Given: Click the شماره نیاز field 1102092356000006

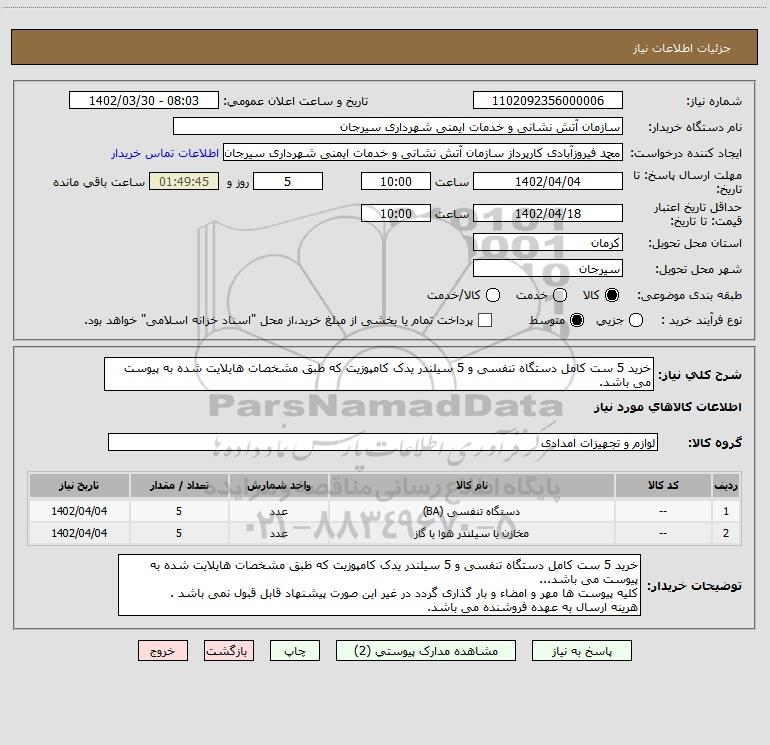Looking at the screenshot, I should pos(548,100).
